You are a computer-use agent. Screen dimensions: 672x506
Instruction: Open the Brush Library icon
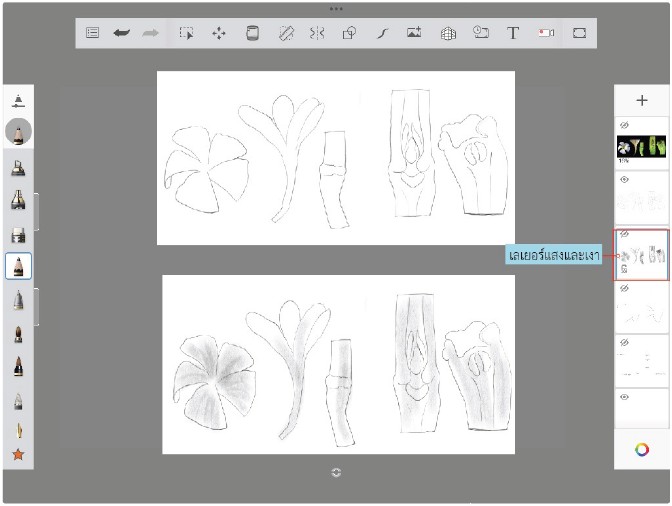pyautogui.click(x=18, y=101)
